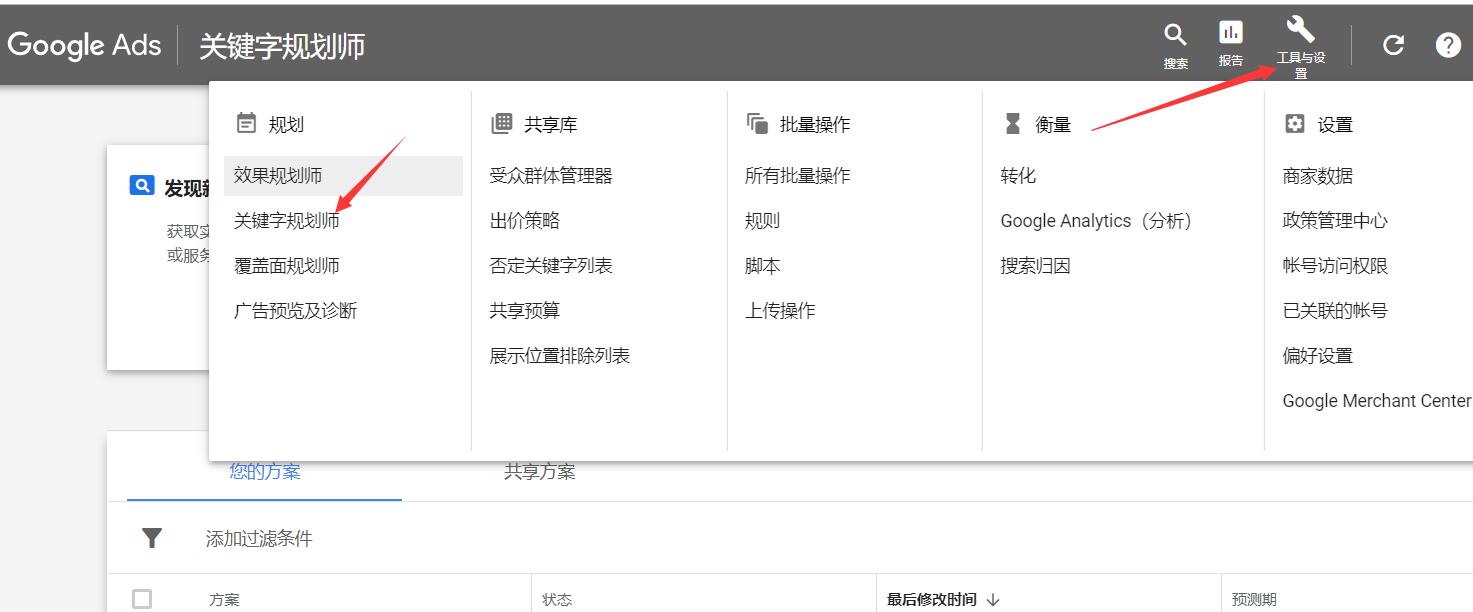
Task: Open 商家数据 under settings
Action: 1318,176
